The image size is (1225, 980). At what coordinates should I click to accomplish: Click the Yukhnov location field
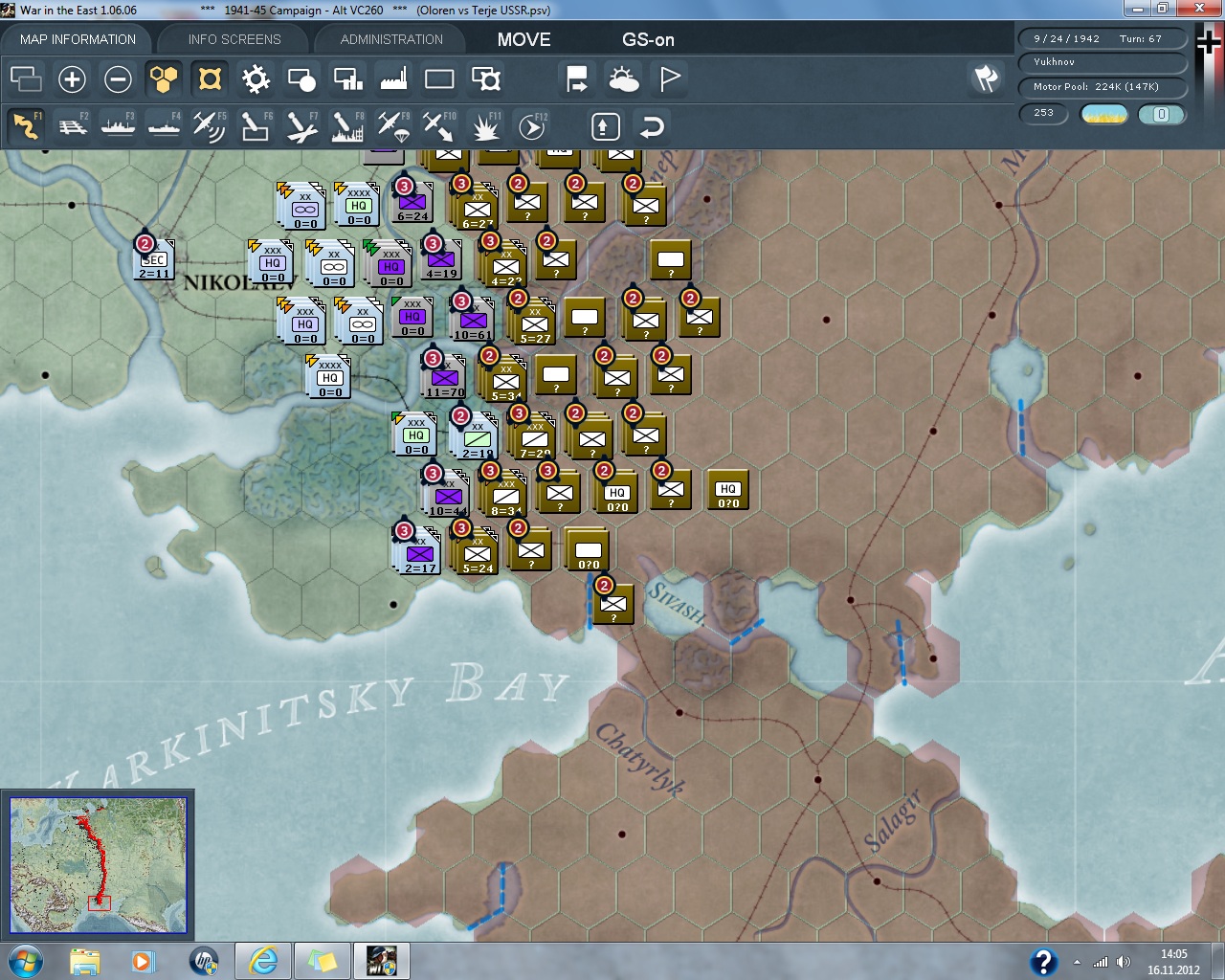pyautogui.click(x=1102, y=62)
